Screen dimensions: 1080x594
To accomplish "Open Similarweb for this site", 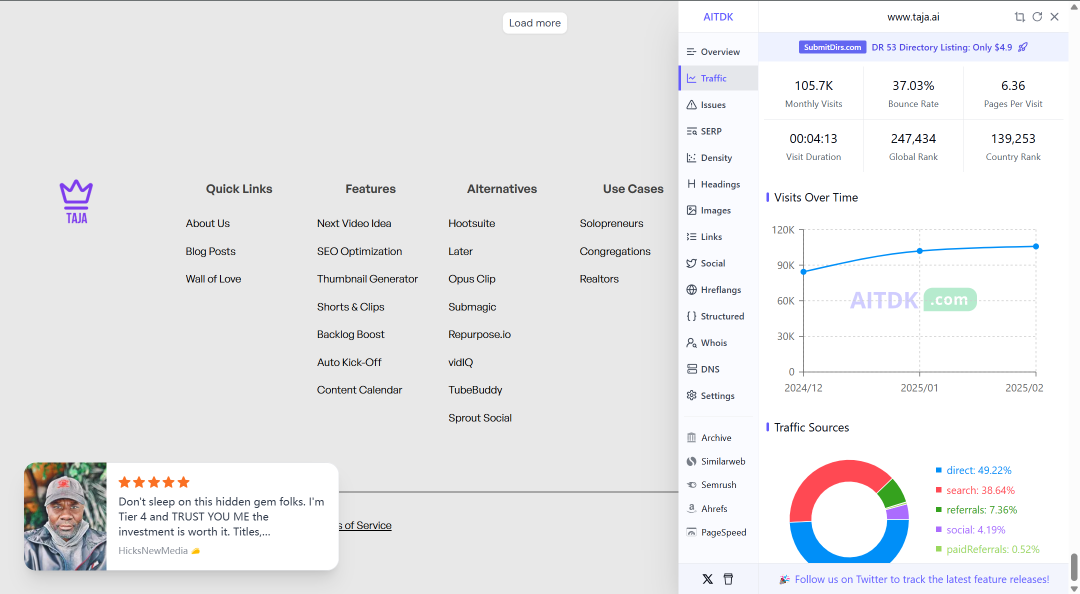I will point(718,461).
